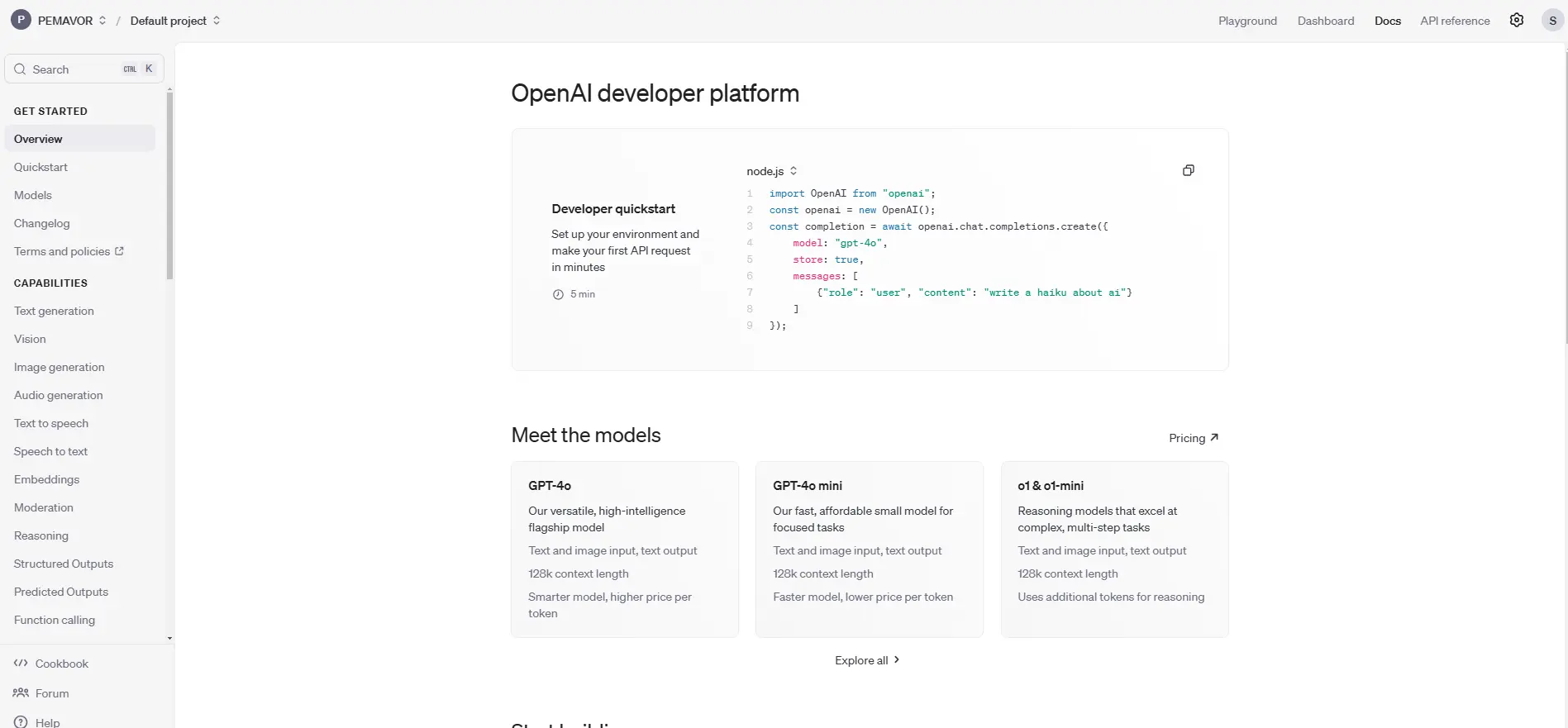This screenshot has height=728, width=1568.
Task: Click the Forum people icon
Action: click(x=21, y=693)
